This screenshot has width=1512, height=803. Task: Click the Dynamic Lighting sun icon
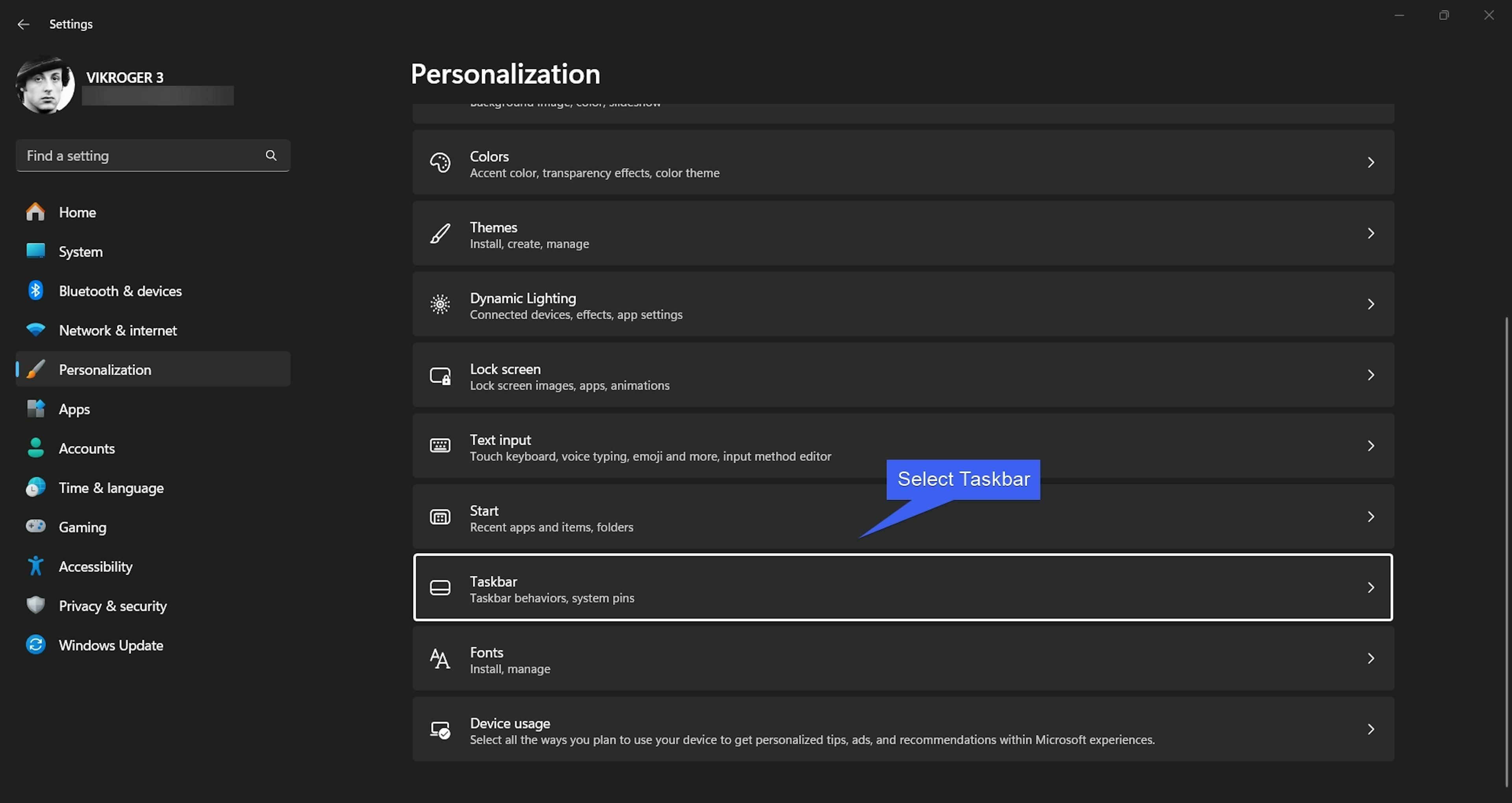coord(440,304)
